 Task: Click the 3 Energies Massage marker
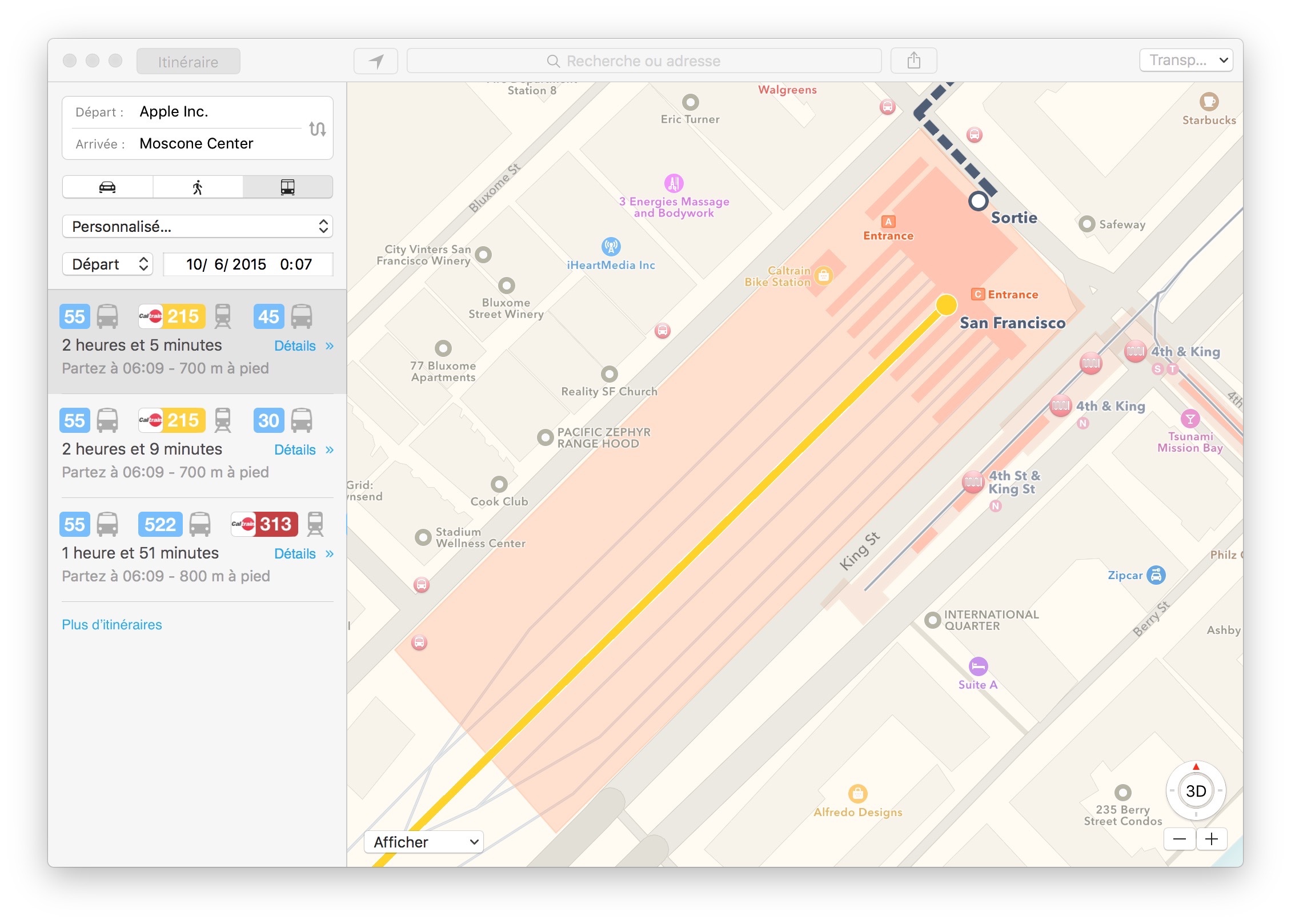point(674,183)
